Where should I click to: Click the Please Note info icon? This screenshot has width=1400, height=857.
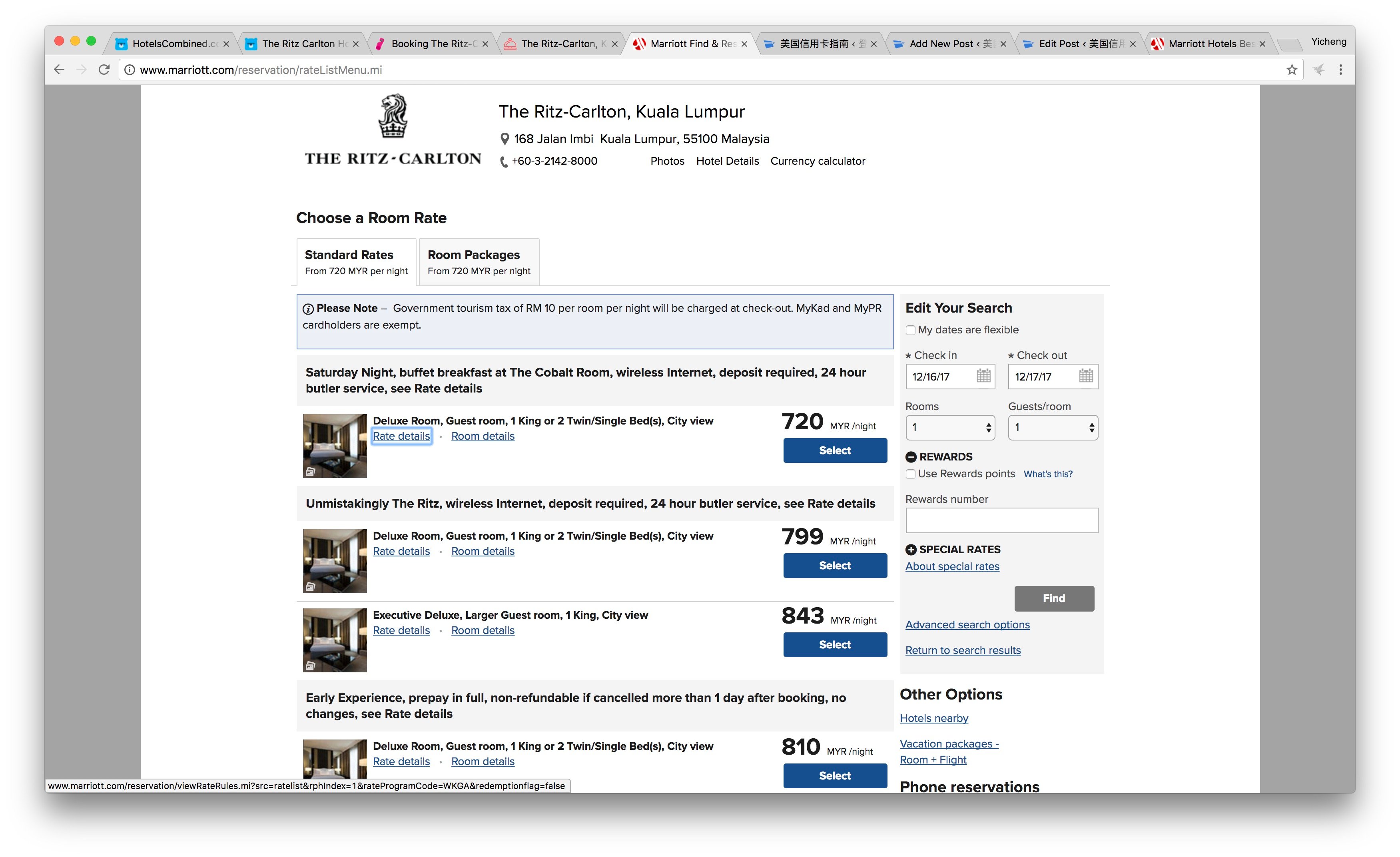pyautogui.click(x=308, y=309)
